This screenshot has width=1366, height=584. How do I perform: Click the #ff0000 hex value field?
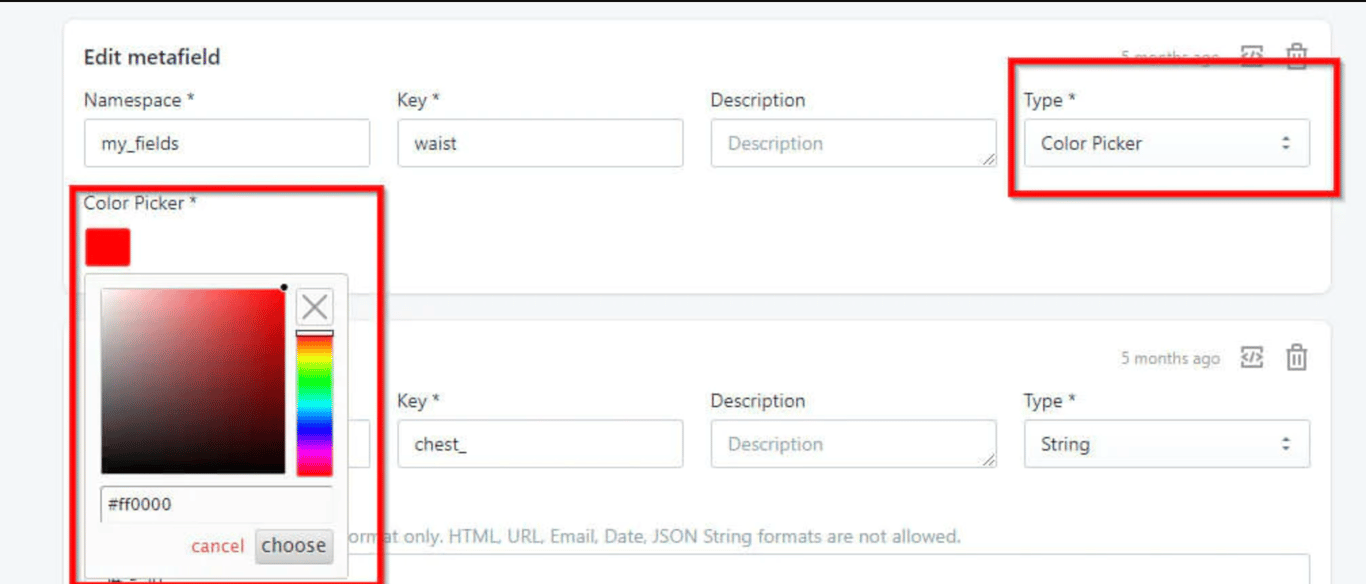pyautogui.click(x=216, y=504)
